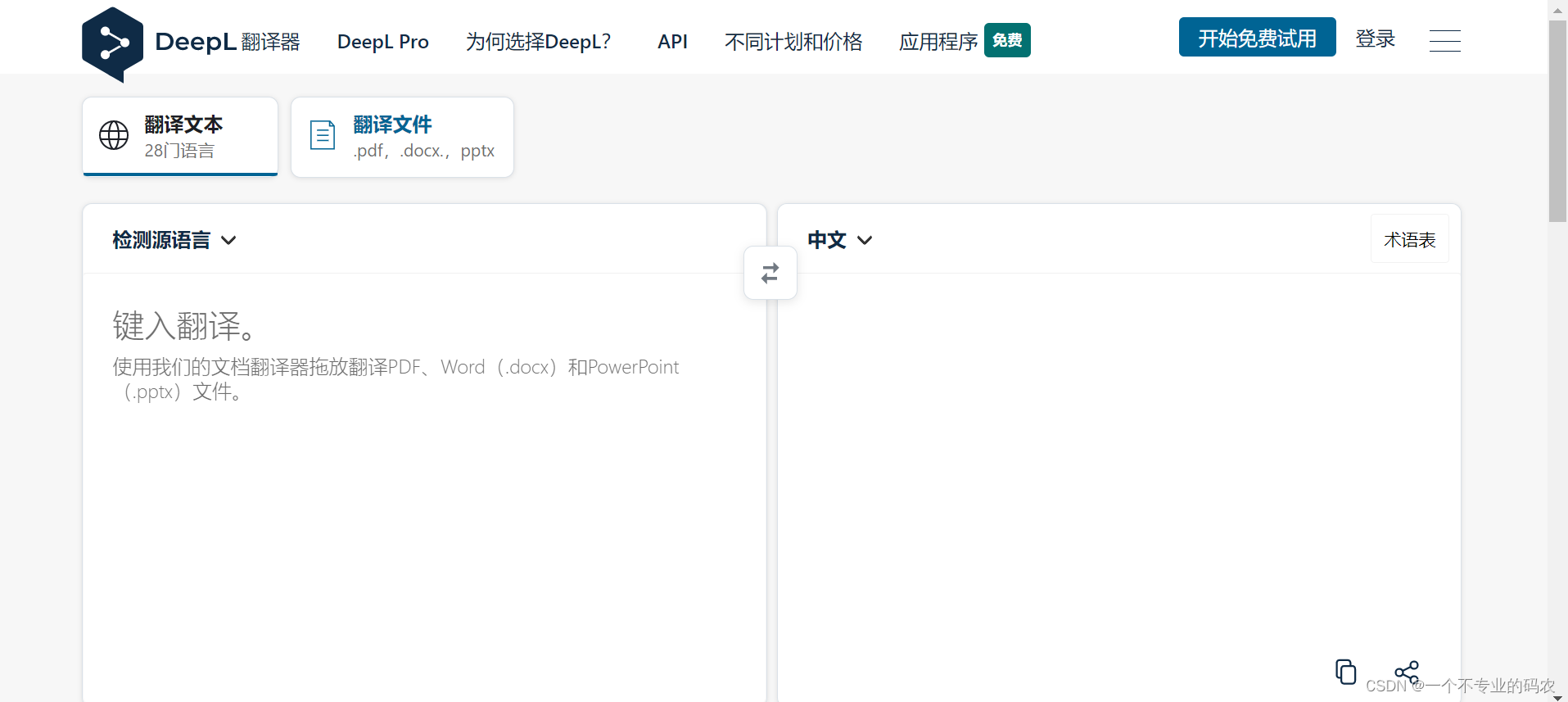Open the hamburger menu icon
The image size is (1568, 702).
click(1444, 41)
